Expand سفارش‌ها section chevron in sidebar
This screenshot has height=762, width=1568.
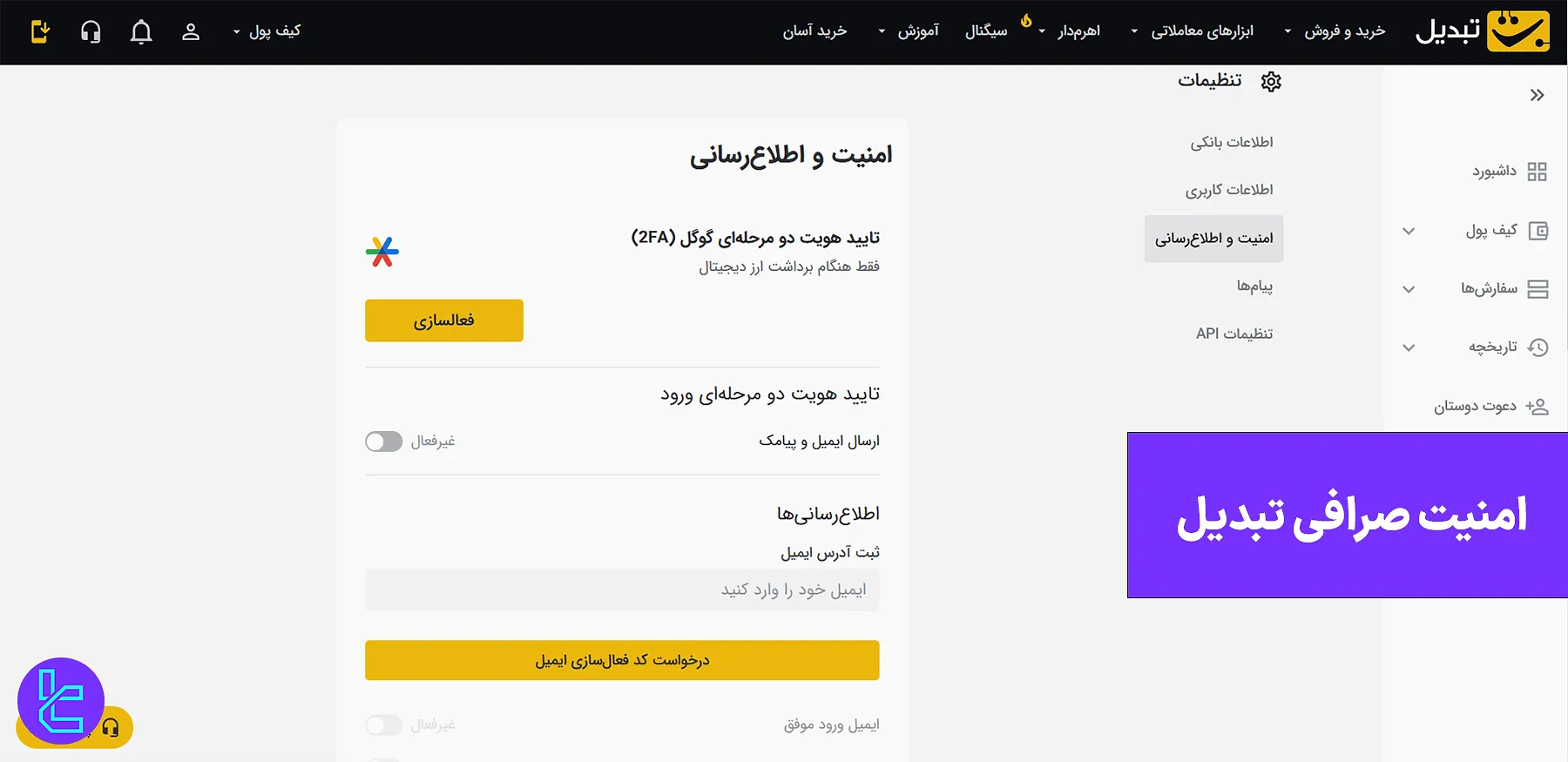pos(1409,290)
